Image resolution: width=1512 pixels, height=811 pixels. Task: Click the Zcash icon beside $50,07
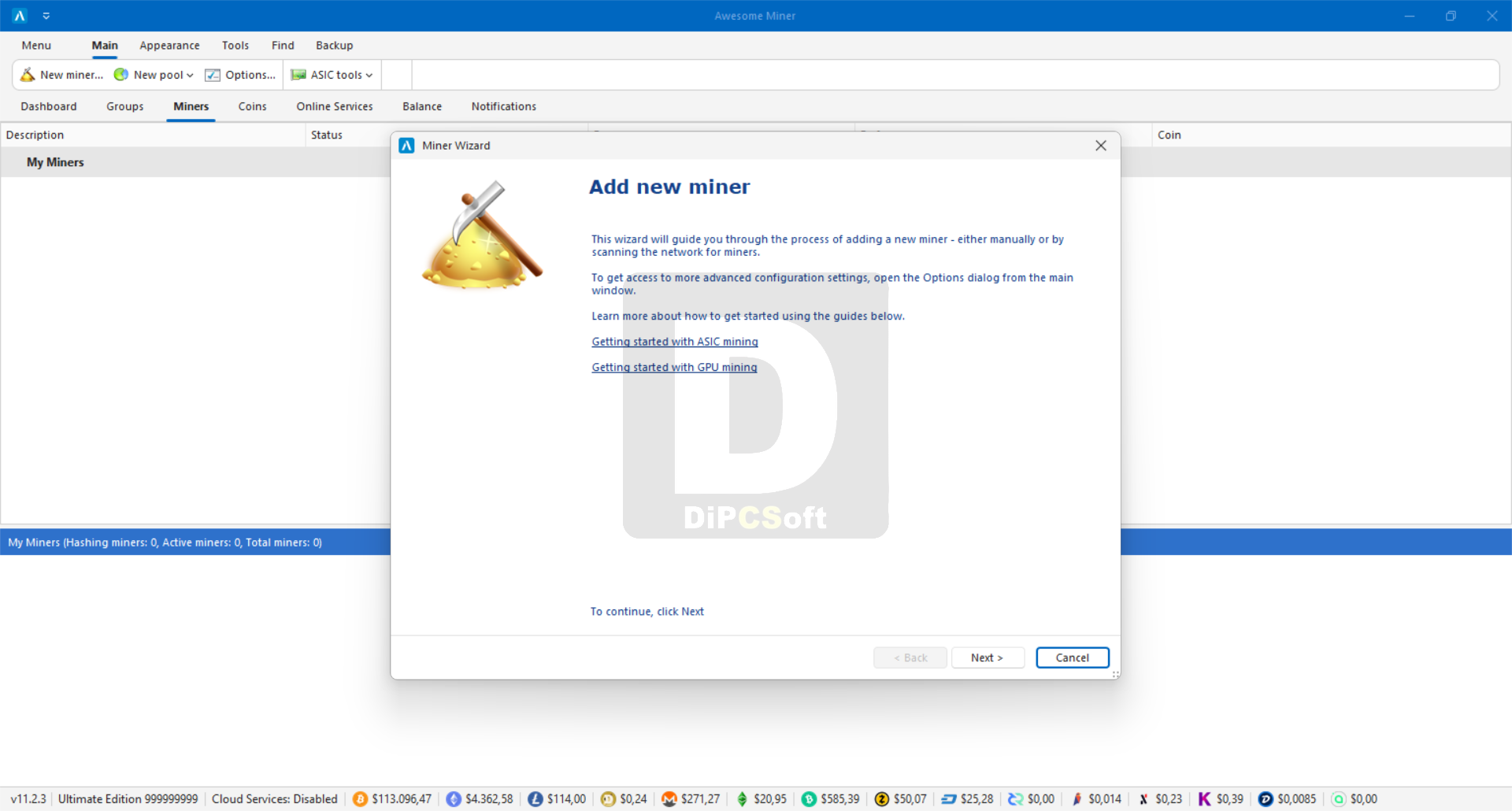882,799
